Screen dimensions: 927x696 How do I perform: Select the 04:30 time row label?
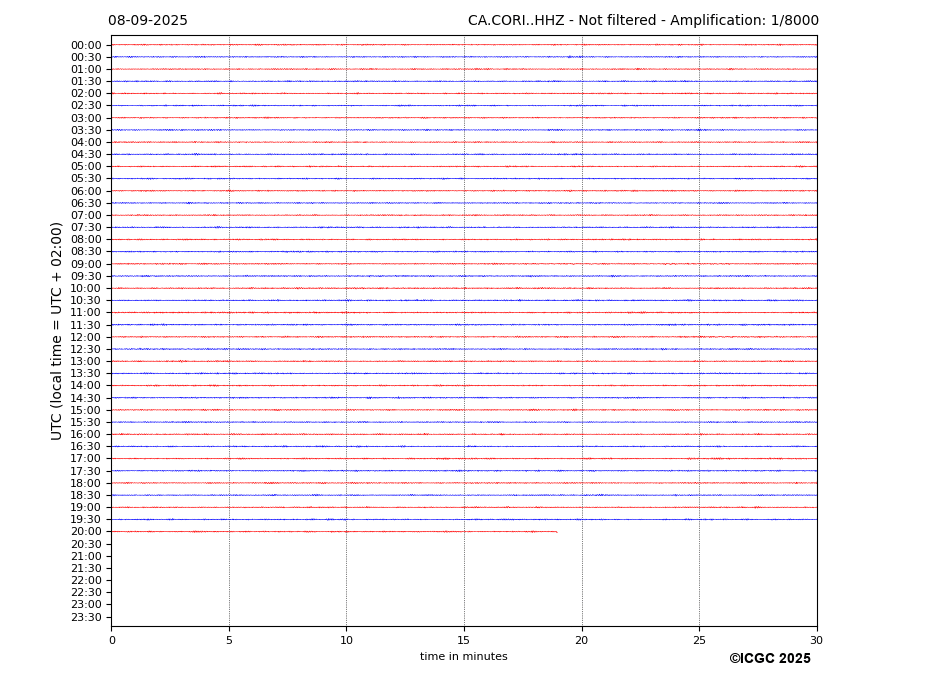coord(86,155)
